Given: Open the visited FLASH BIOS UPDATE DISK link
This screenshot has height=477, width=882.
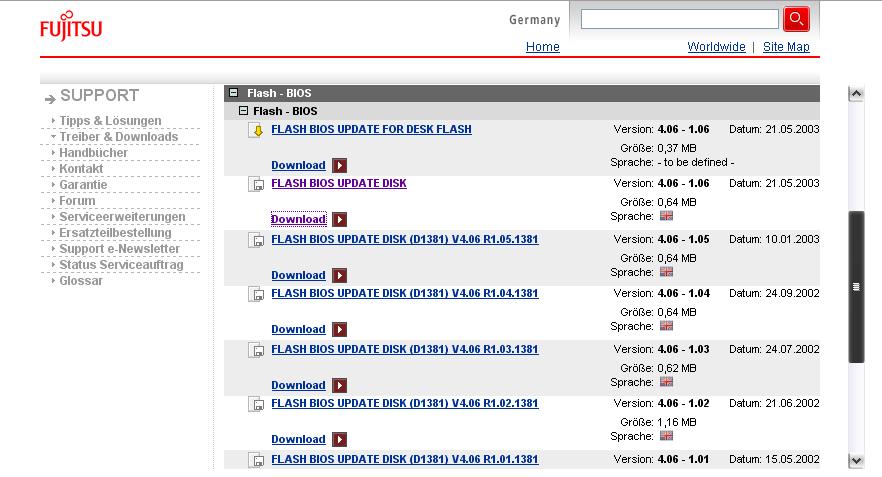Looking at the screenshot, I should pos(339,183).
